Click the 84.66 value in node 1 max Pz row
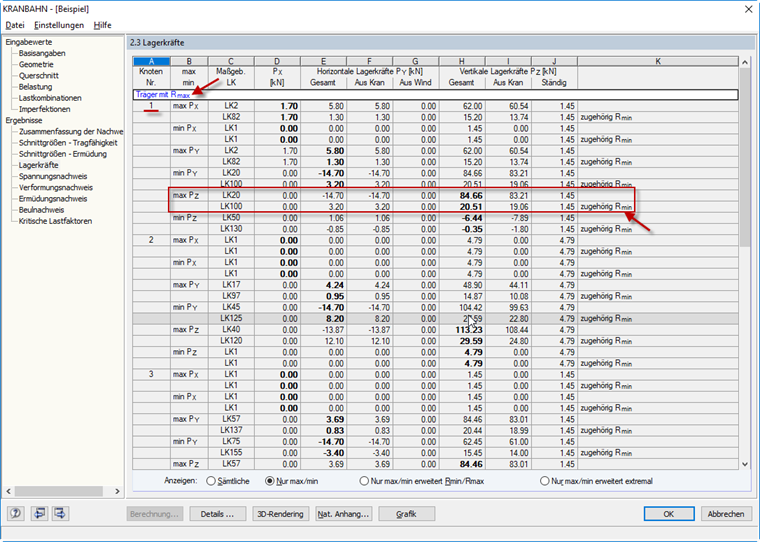The width and height of the screenshot is (760, 542). 462,195
